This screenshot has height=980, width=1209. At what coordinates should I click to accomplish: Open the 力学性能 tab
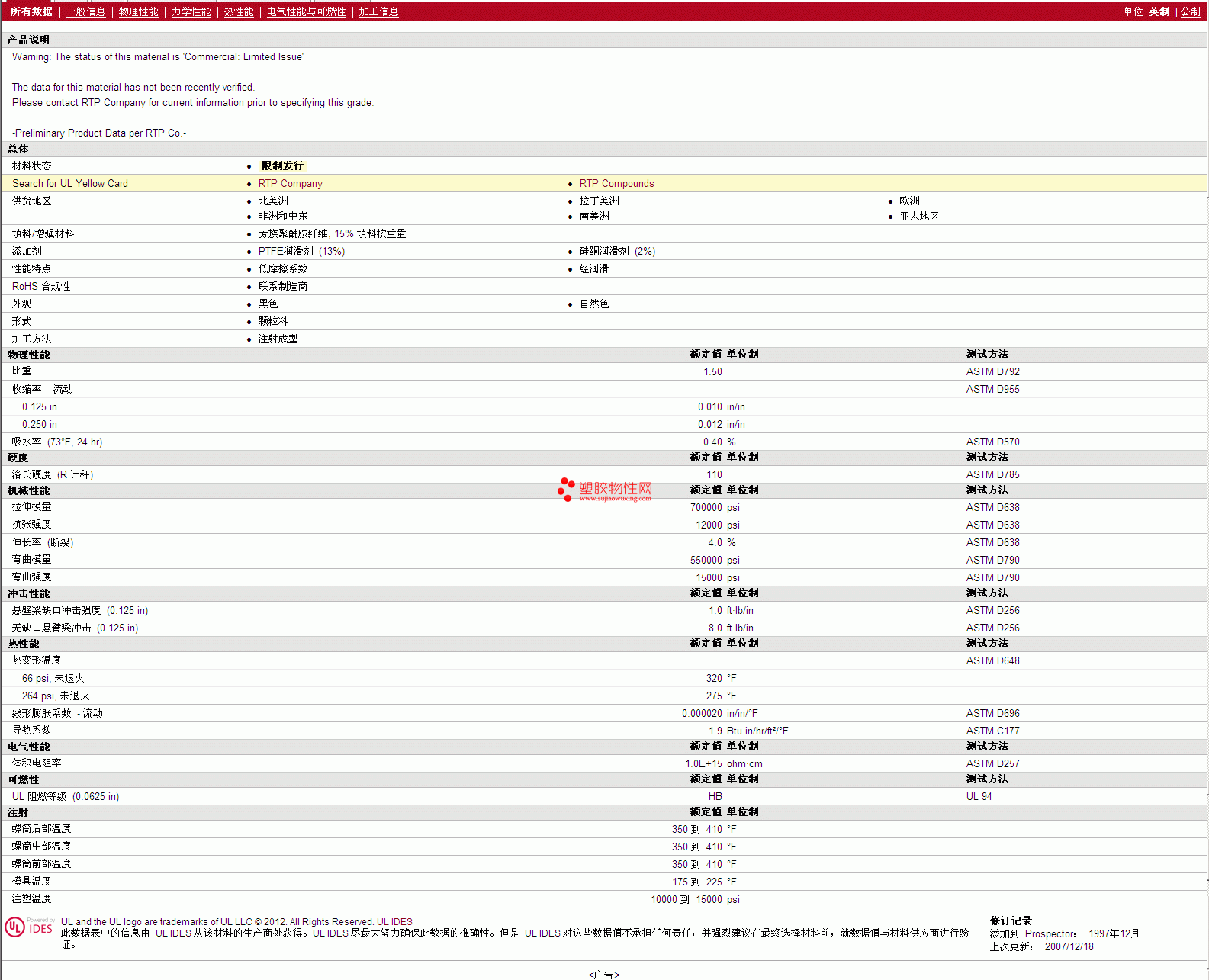tap(191, 11)
